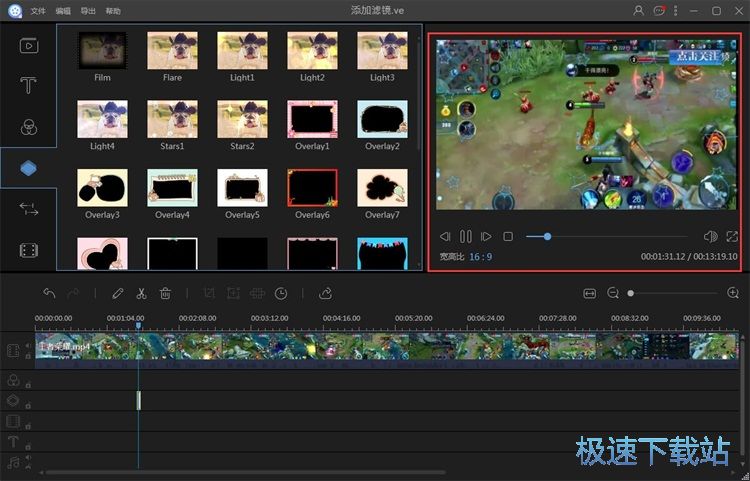Click the export share icon
The image size is (750, 481).
pyautogui.click(x=326, y=293)
